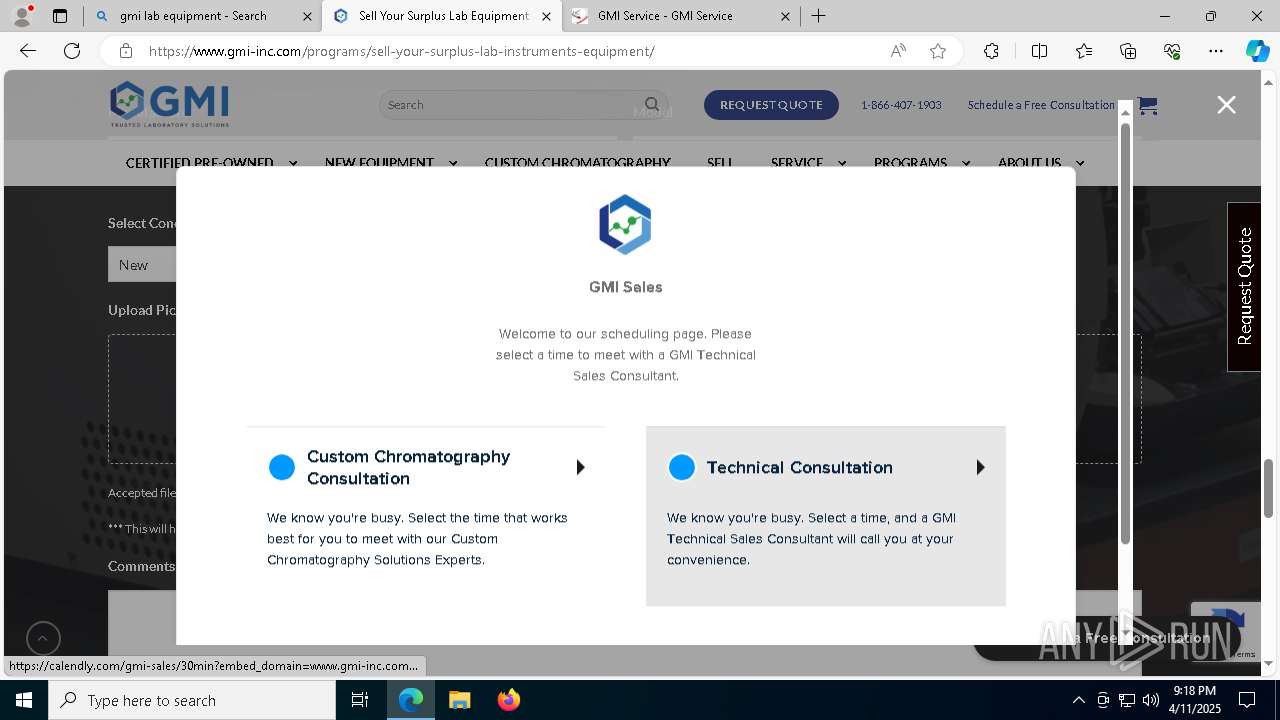1280x720 pixels.
Task: Click the GMI Sales hexagon logo
Action: [x=625, y=224]
